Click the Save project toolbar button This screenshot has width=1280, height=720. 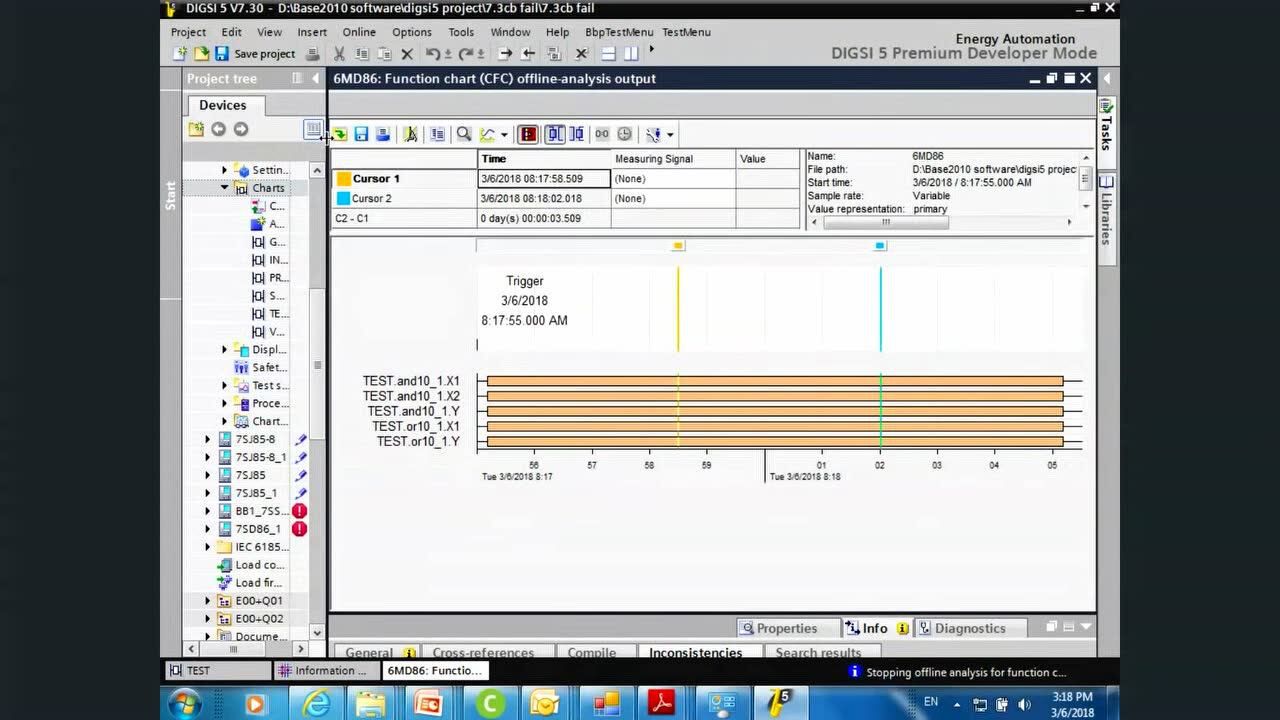[255, 54]
